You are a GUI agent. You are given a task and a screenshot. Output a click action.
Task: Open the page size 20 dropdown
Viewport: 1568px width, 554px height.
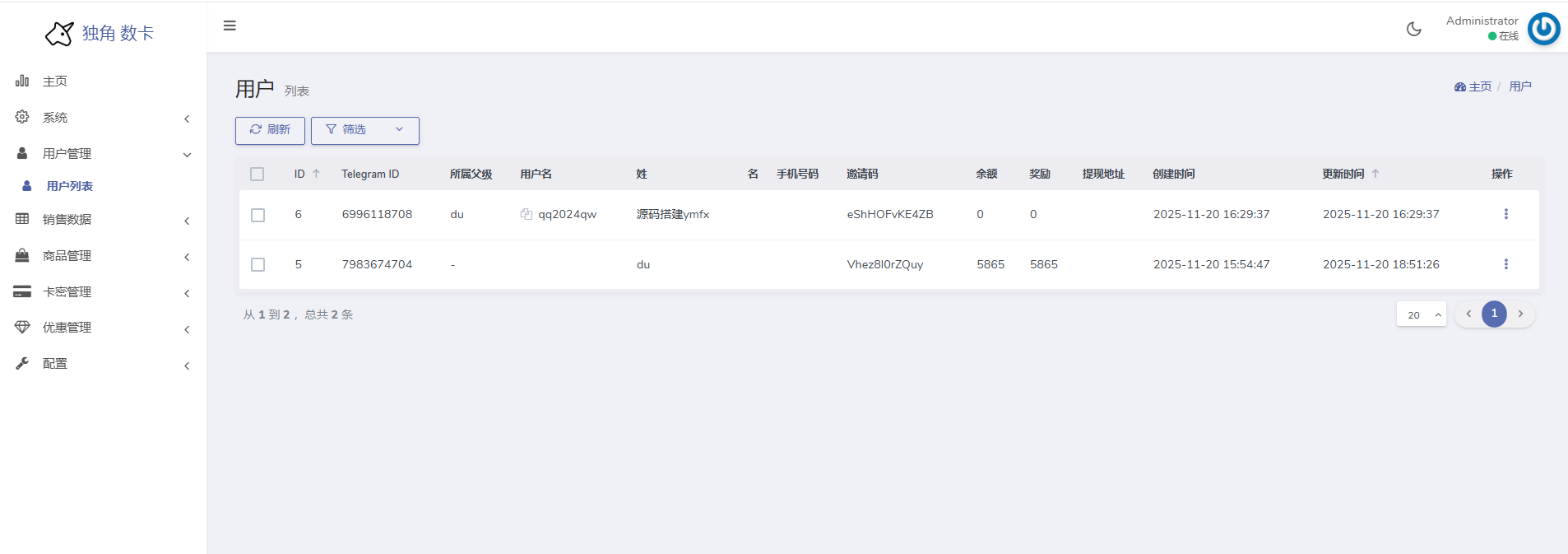click(1421, 314)
